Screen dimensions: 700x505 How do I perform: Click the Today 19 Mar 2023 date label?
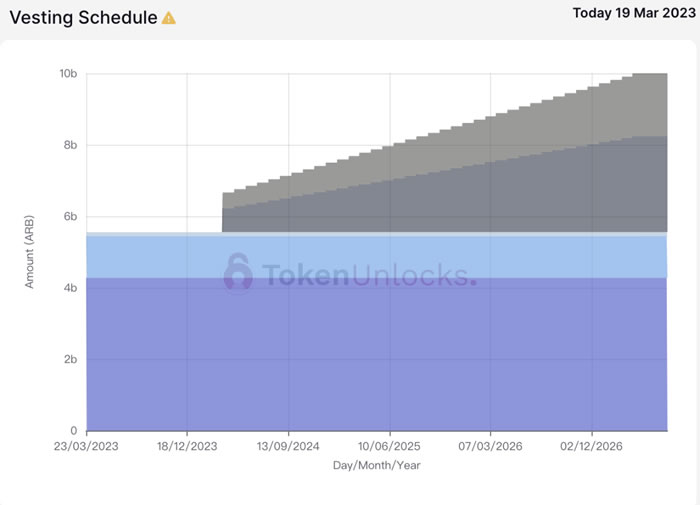(x=631, y=14)
